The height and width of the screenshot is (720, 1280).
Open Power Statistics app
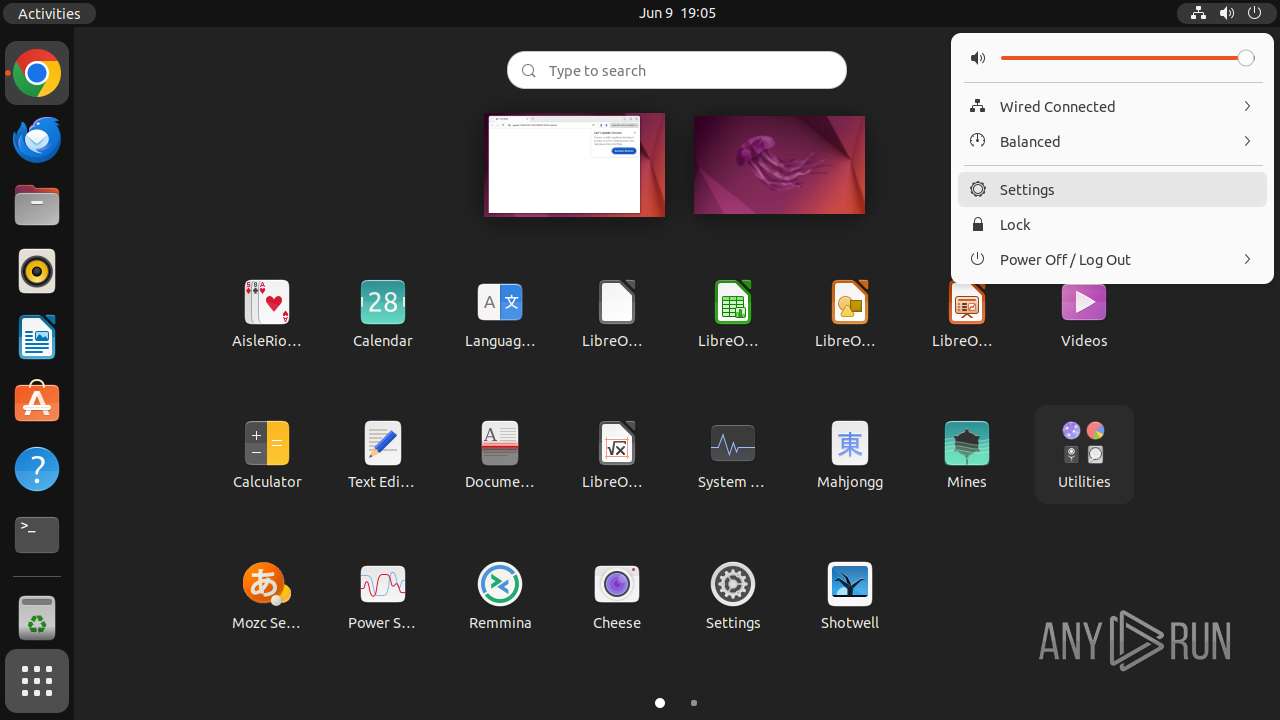[x=383, y=596]
